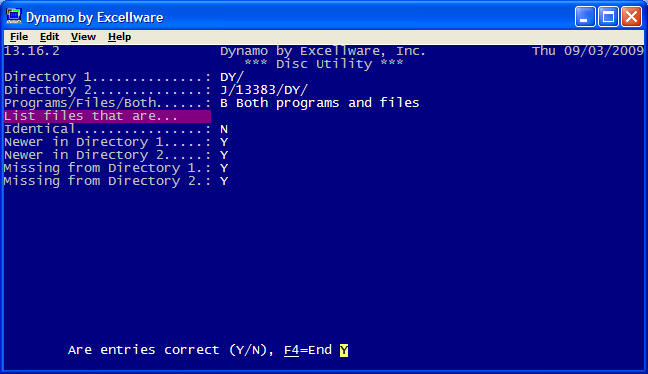The image size is (648, 374).
Task: Click the Programs/Files/Both value B
Action: [224, 103]
